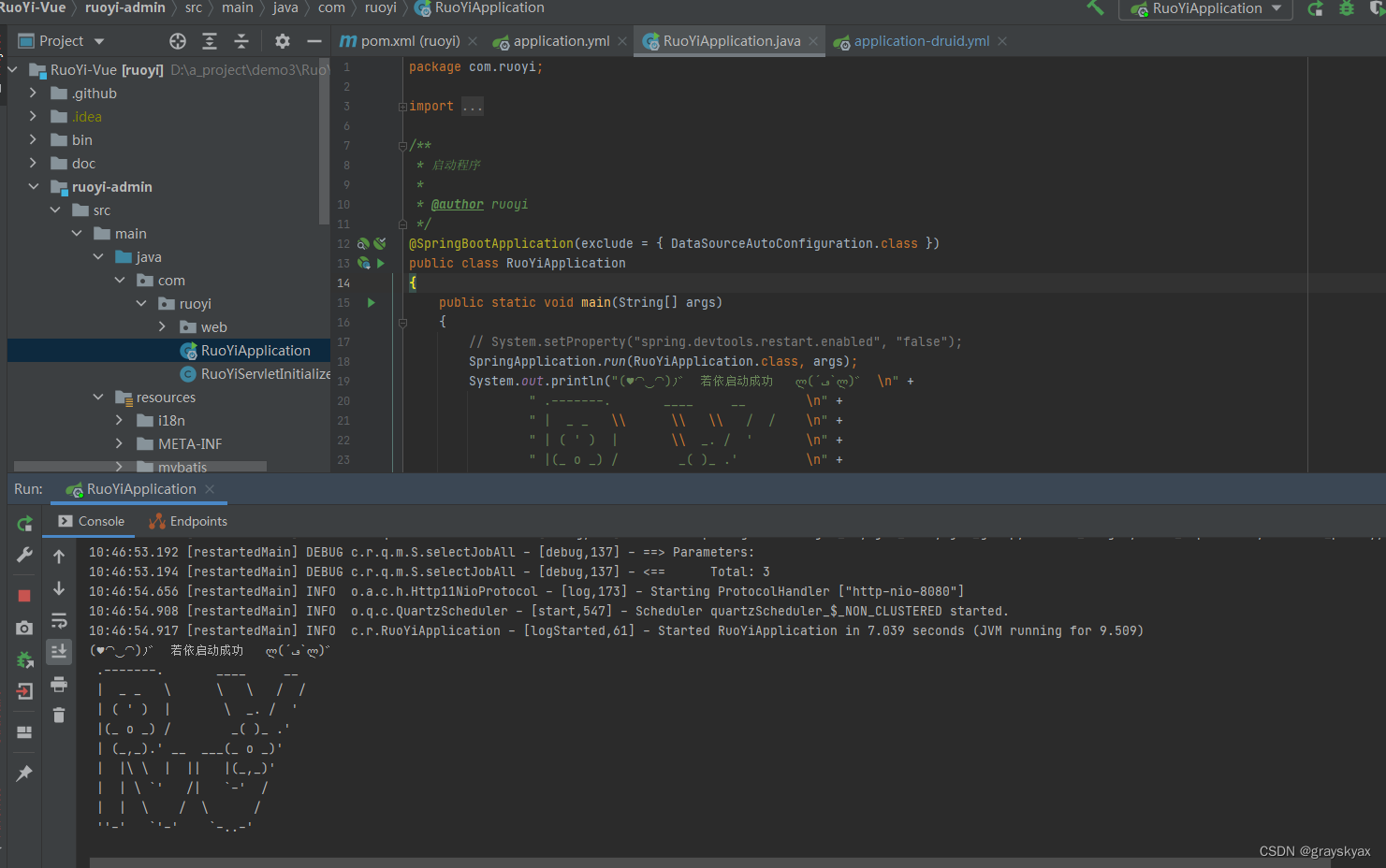The image size is (1386, 868).
Task: Close the pom.xml editor tab
Action: [x=473, y=41]
